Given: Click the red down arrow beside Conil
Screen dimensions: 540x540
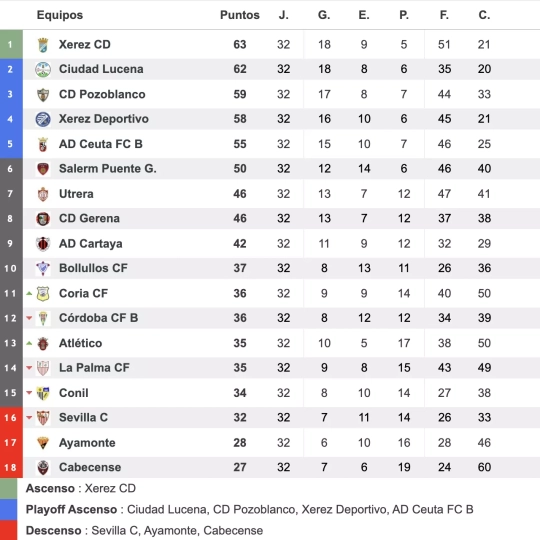Looking at the screenshot, I should 29,393.
